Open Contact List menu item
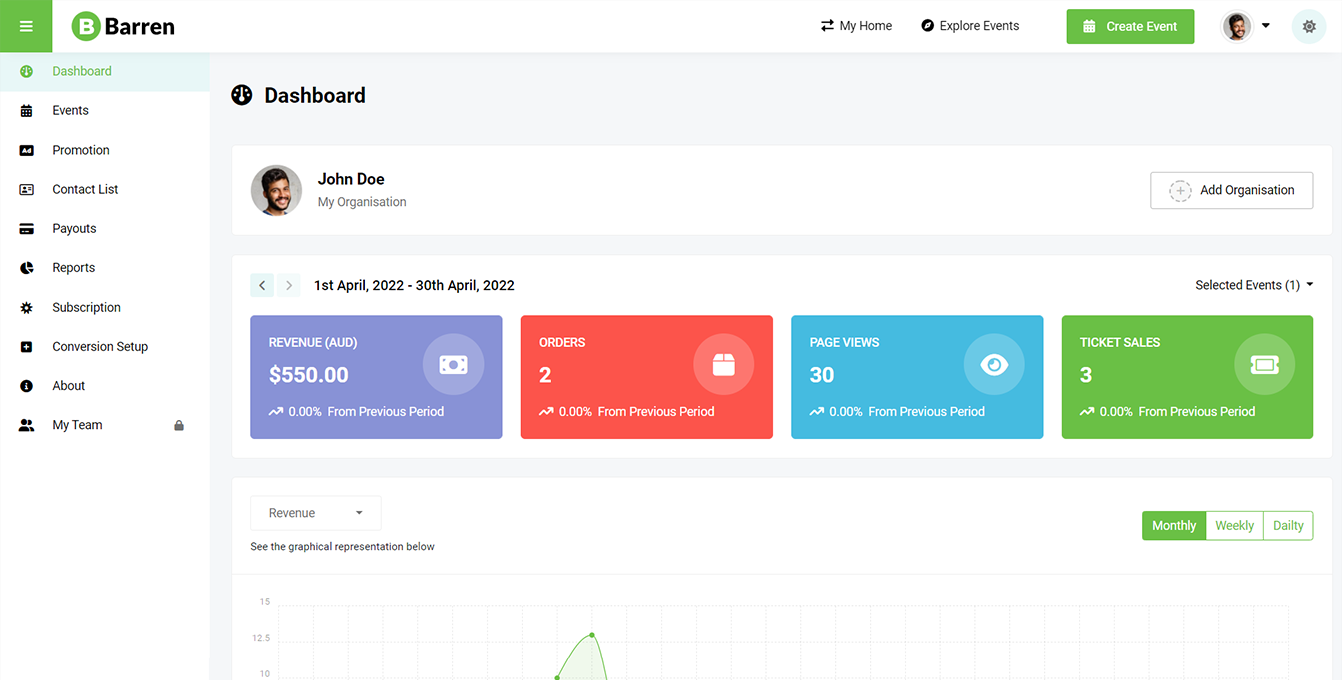Image resolution: width=1342 pixels, height=680 pixels. (x=85, y=189)
